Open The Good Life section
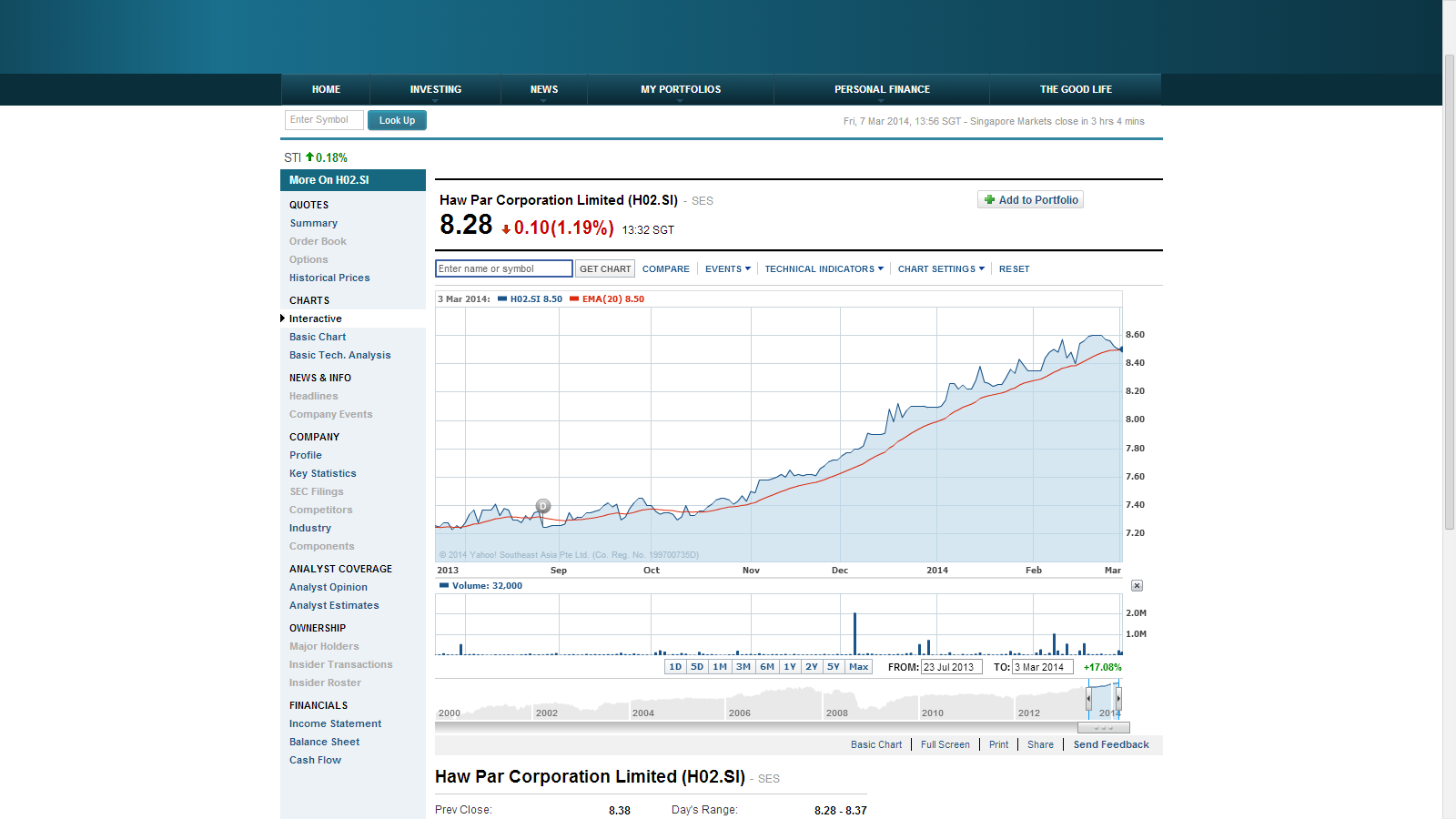Viewport: 1456px width, 819px height. click(1076, 89)
